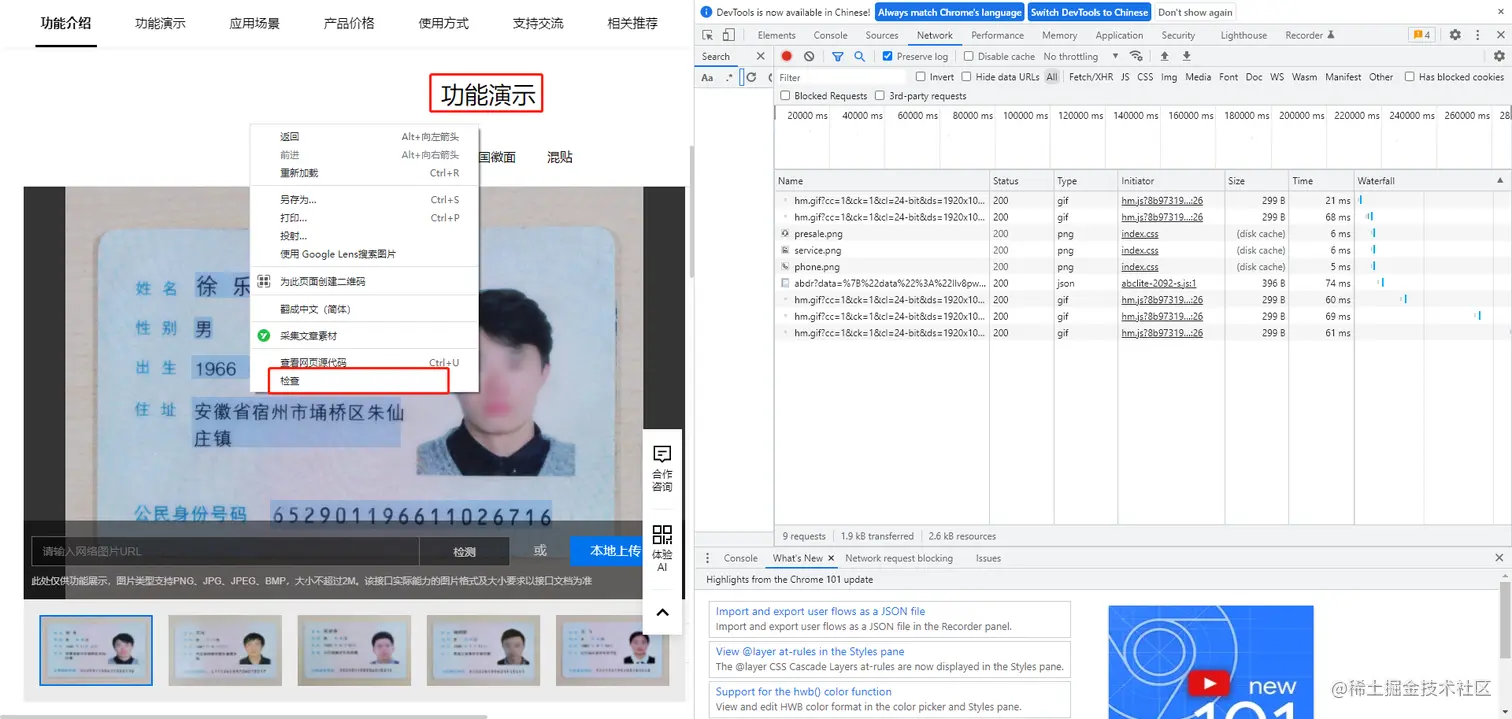Switch to the Console tab in top bar
Viewport: 1512px width, 719px height.
[x=831, y=35]
